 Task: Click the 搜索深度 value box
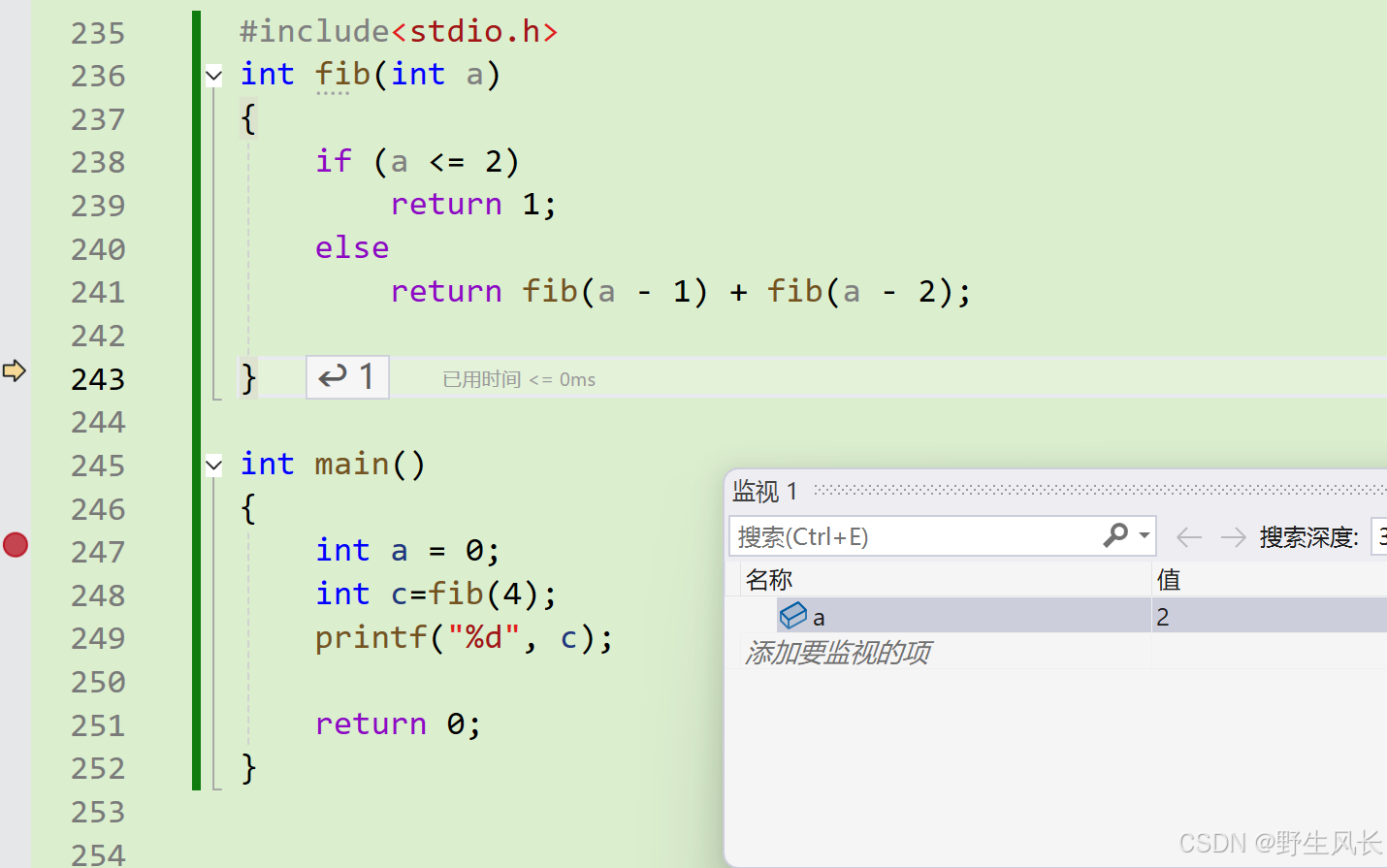[1379, 536]
